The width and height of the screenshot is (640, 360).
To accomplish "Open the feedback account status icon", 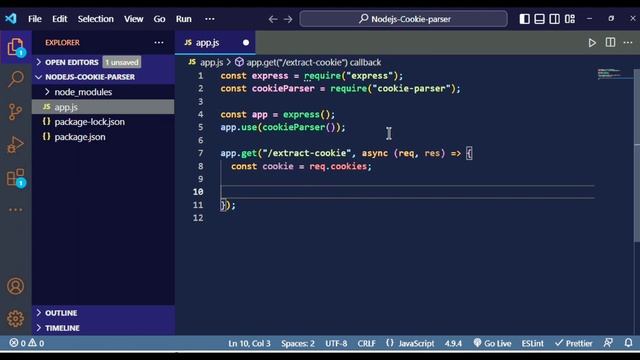I will pyautogui.click(x=608, y=343).
